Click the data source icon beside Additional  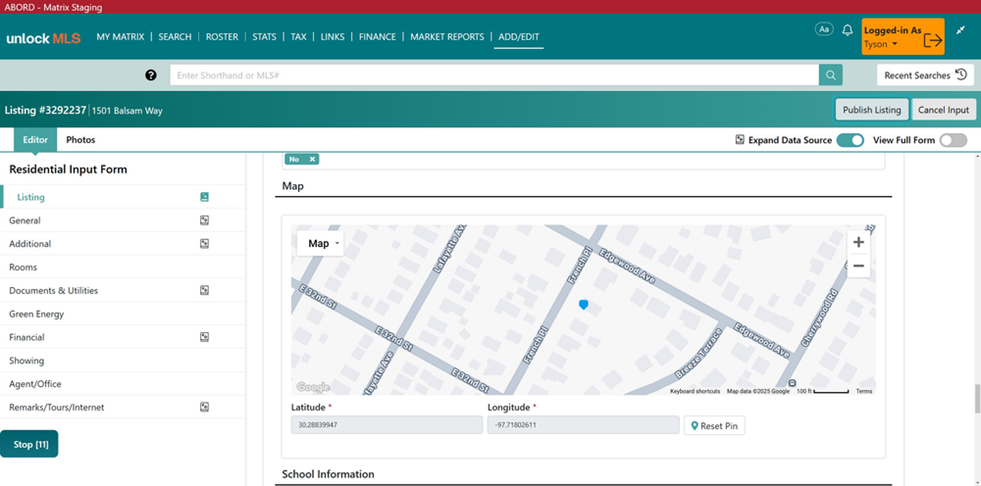click(205, 243)
